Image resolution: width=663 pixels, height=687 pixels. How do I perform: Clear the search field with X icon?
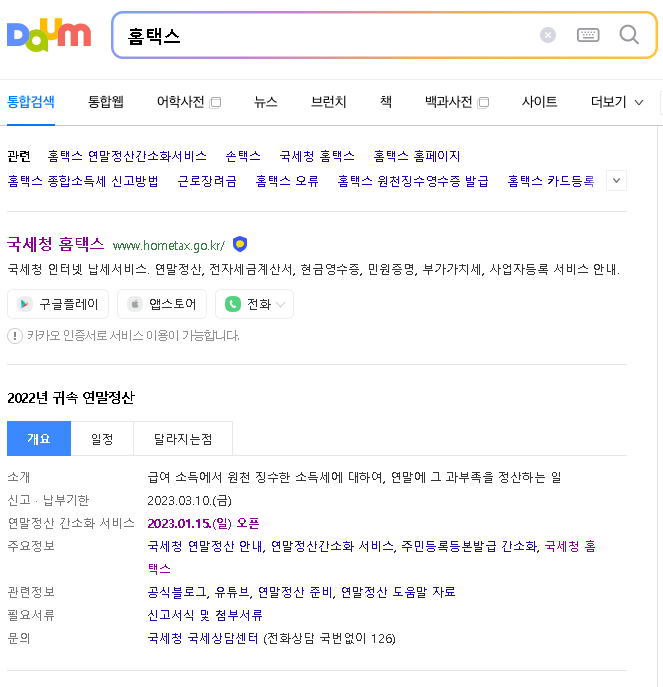point(548,35)
